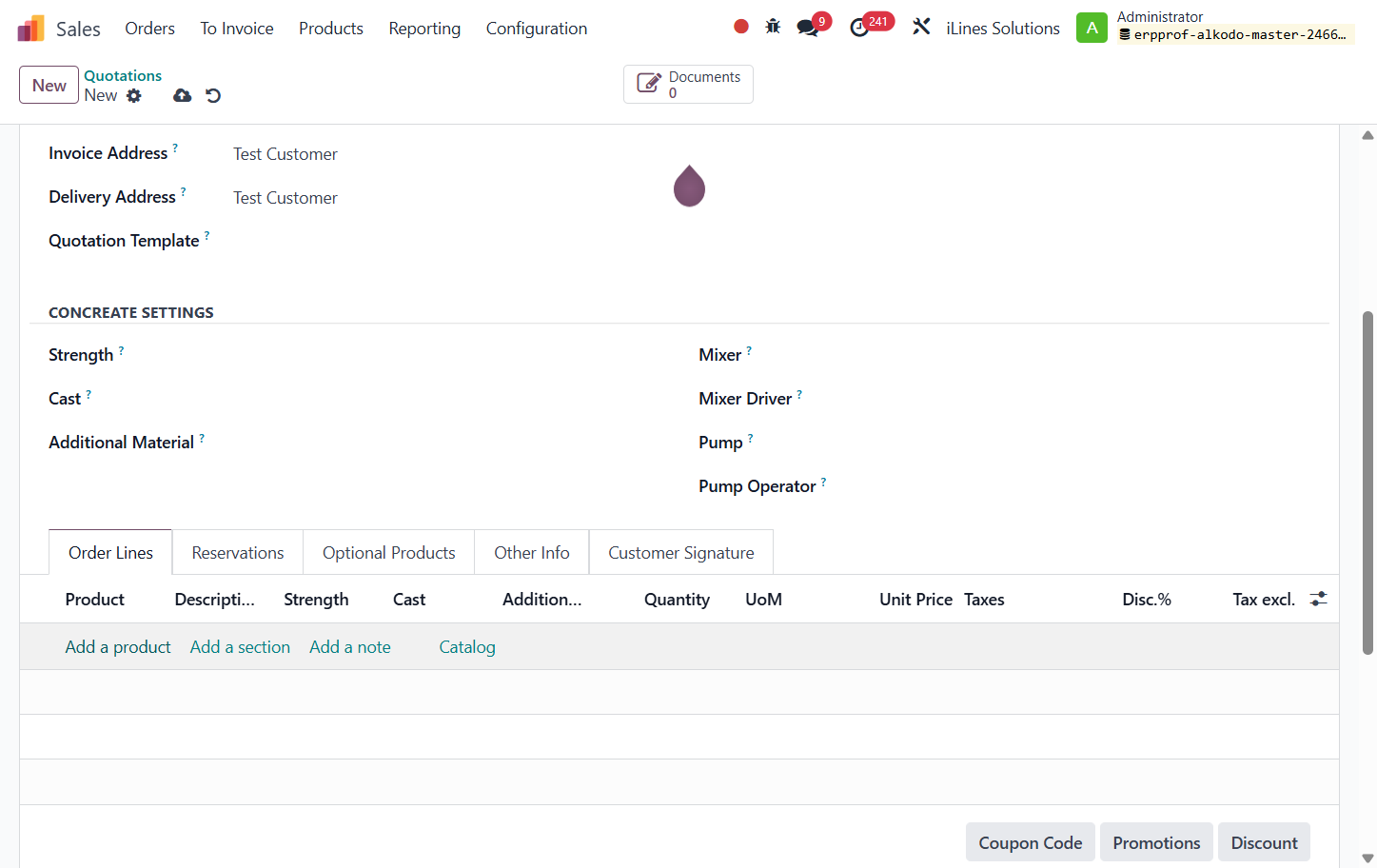This screenshot has height=868, width=1377.
Task: Click the Coupon Code button
Action: point(1031,842)
